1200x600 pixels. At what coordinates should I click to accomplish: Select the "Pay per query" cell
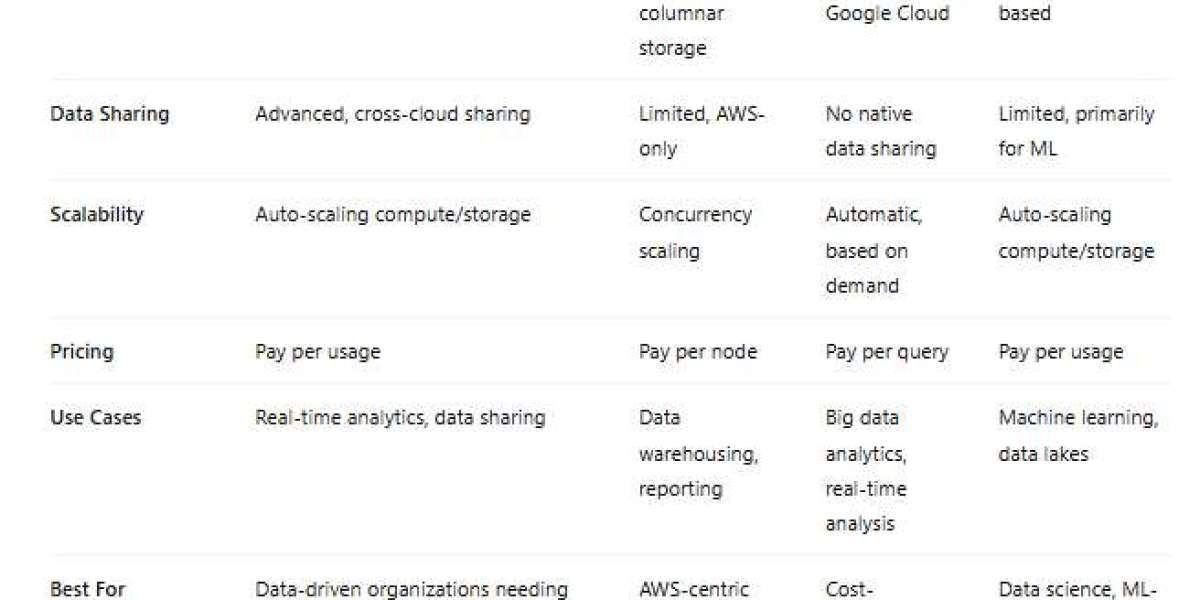point(887,352)
